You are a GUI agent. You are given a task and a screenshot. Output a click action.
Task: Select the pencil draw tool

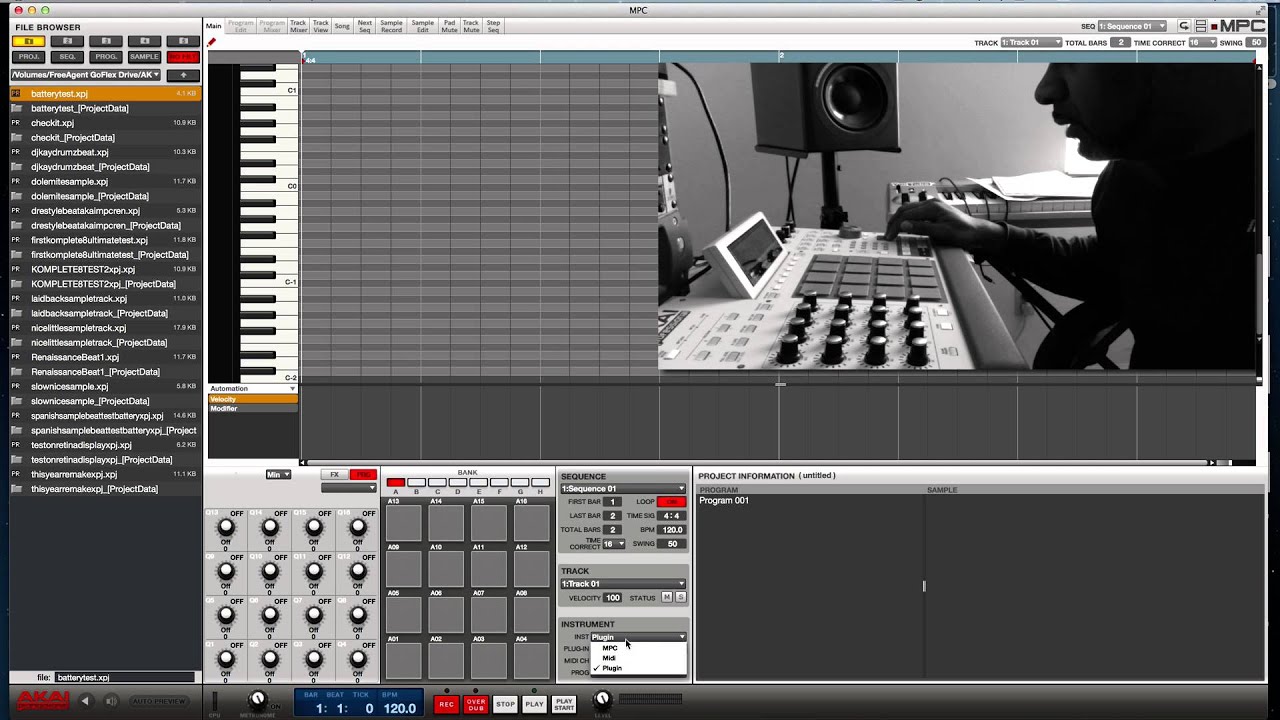click(x=211, y=42)
